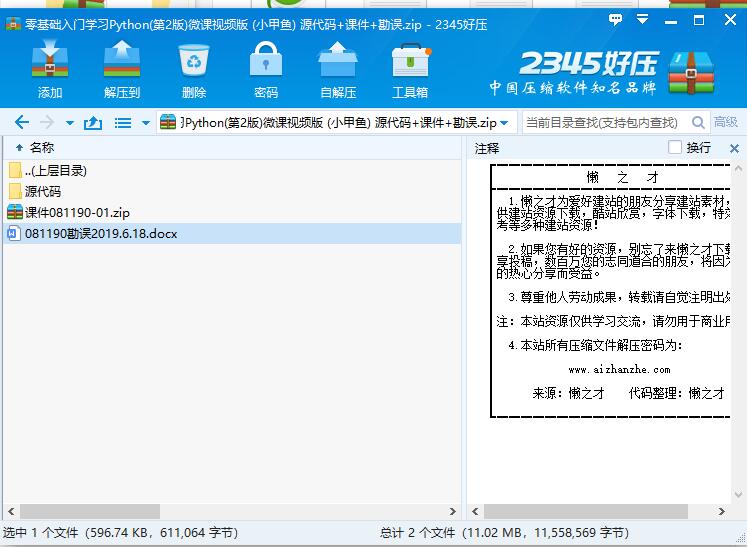Click the file list horizontal scrollbar thumb
The width and height of the screenshot is (747, 547).
click(x=90, y=511)
